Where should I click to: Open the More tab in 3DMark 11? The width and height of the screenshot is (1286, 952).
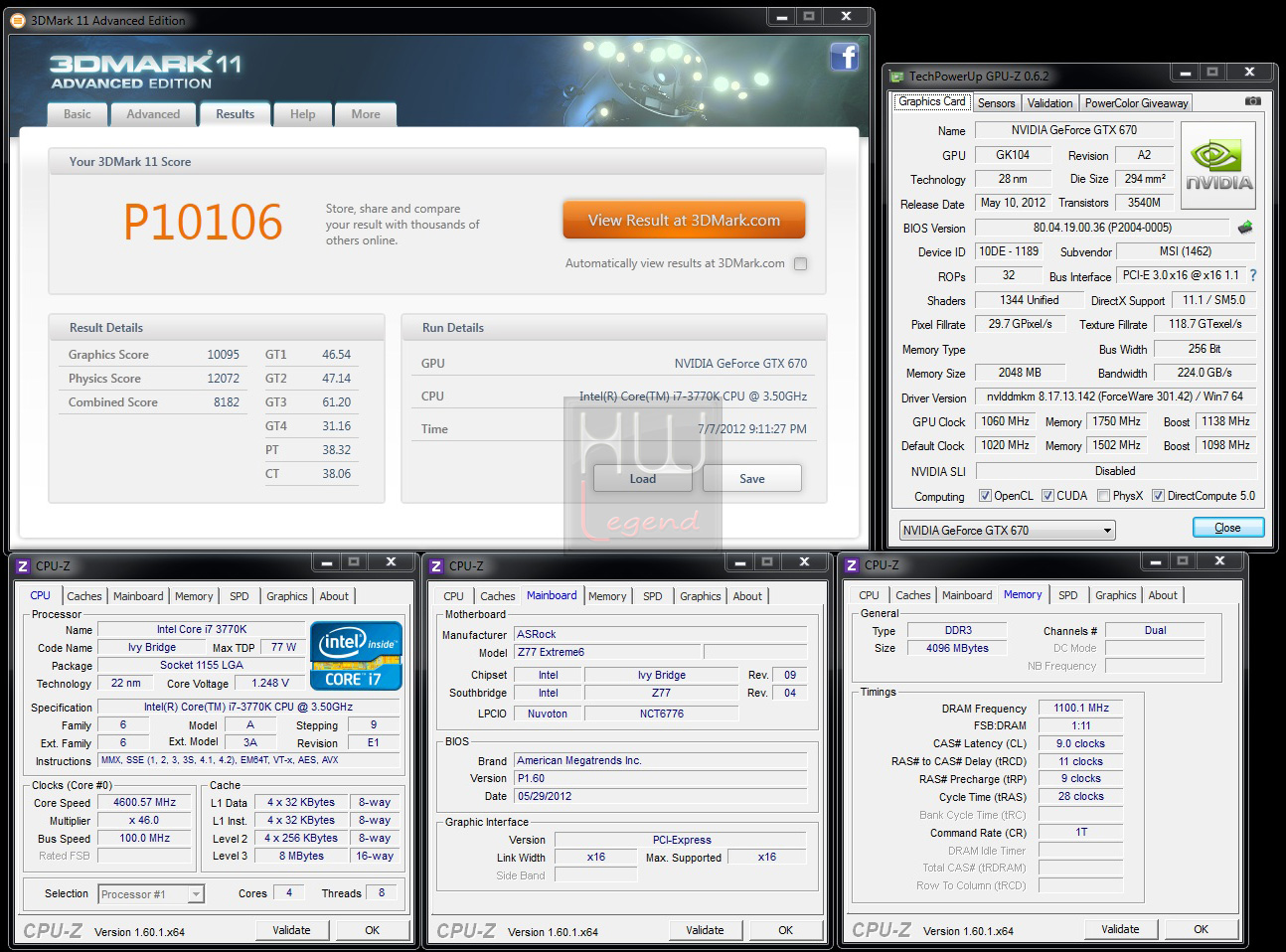click(x=366, y=114)
